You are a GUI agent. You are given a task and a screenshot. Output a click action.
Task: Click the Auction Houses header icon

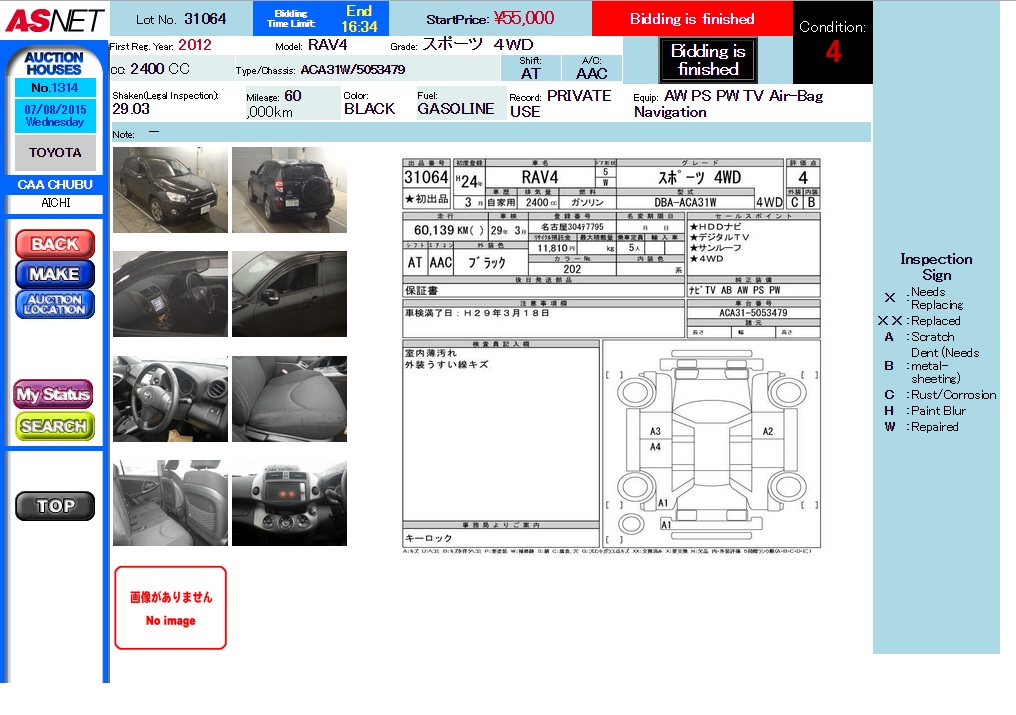pyautogui.click(x=54, y=64)
